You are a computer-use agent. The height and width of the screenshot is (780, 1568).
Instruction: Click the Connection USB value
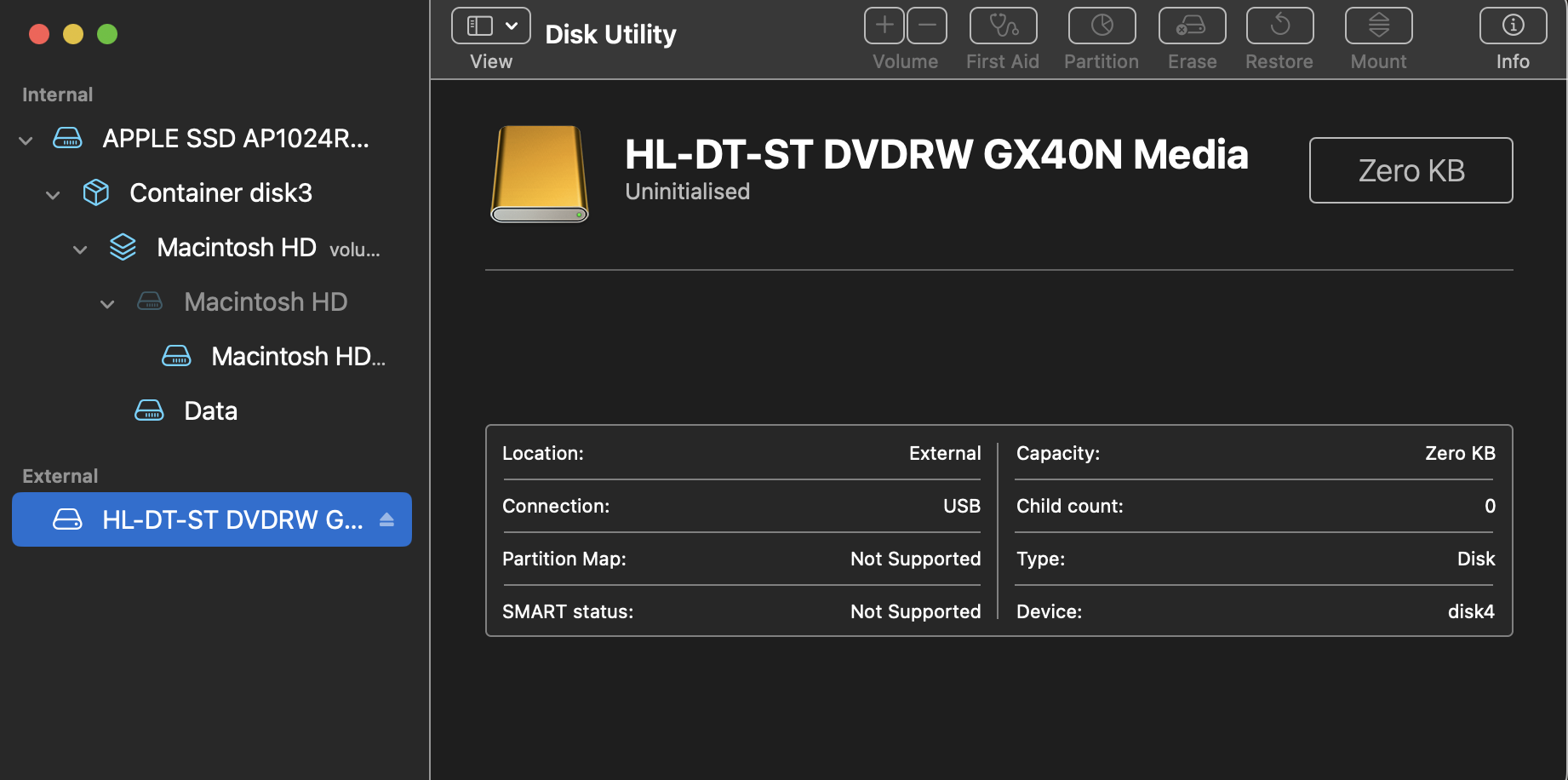[962, 506]
